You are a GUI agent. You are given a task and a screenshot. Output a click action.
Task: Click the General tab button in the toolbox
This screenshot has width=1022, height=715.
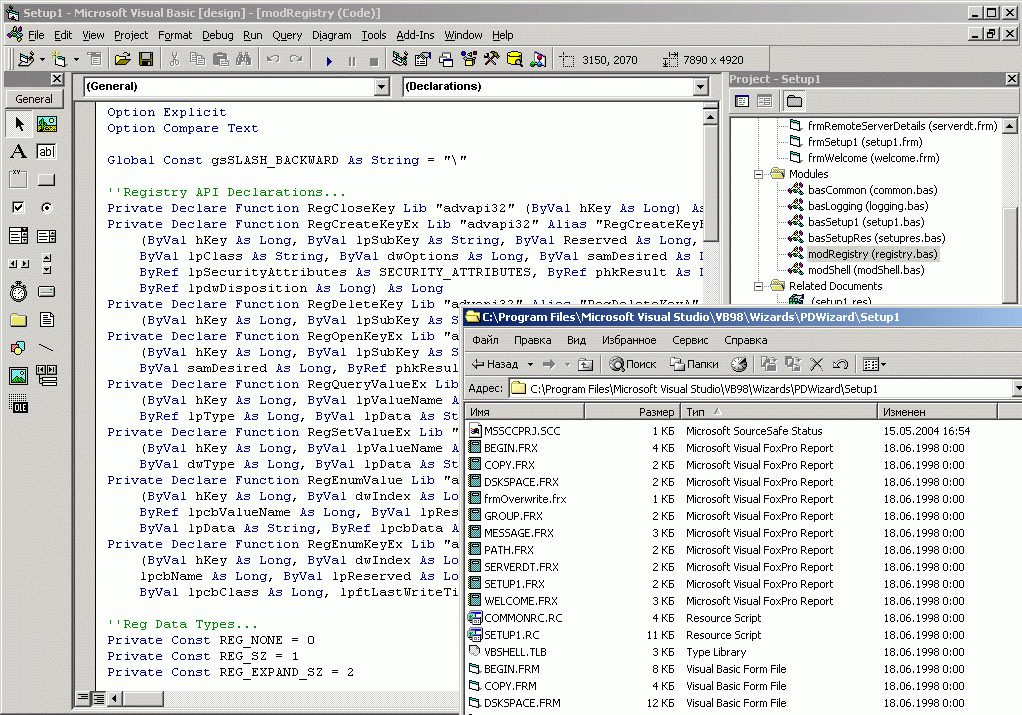click(x=34, y=99)
